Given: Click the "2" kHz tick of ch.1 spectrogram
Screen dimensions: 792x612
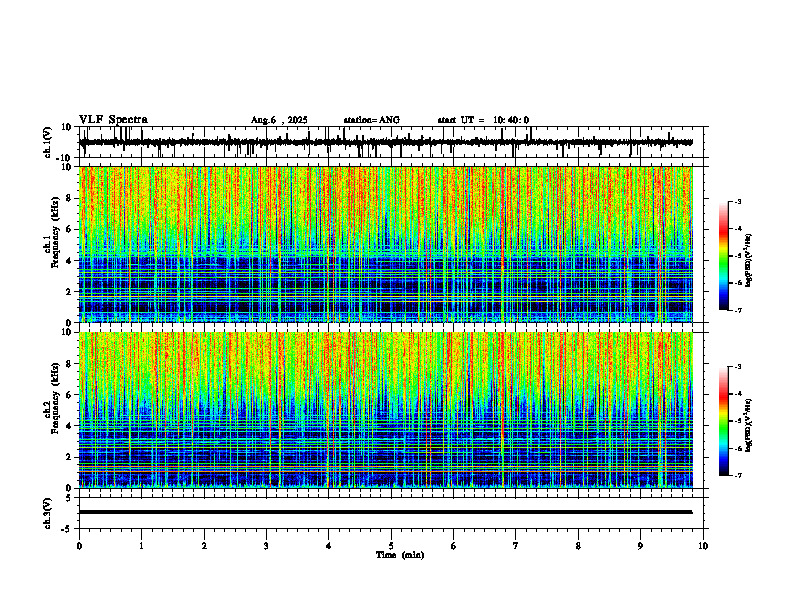Looking at the screenshot, I should [x=70, y=291].
